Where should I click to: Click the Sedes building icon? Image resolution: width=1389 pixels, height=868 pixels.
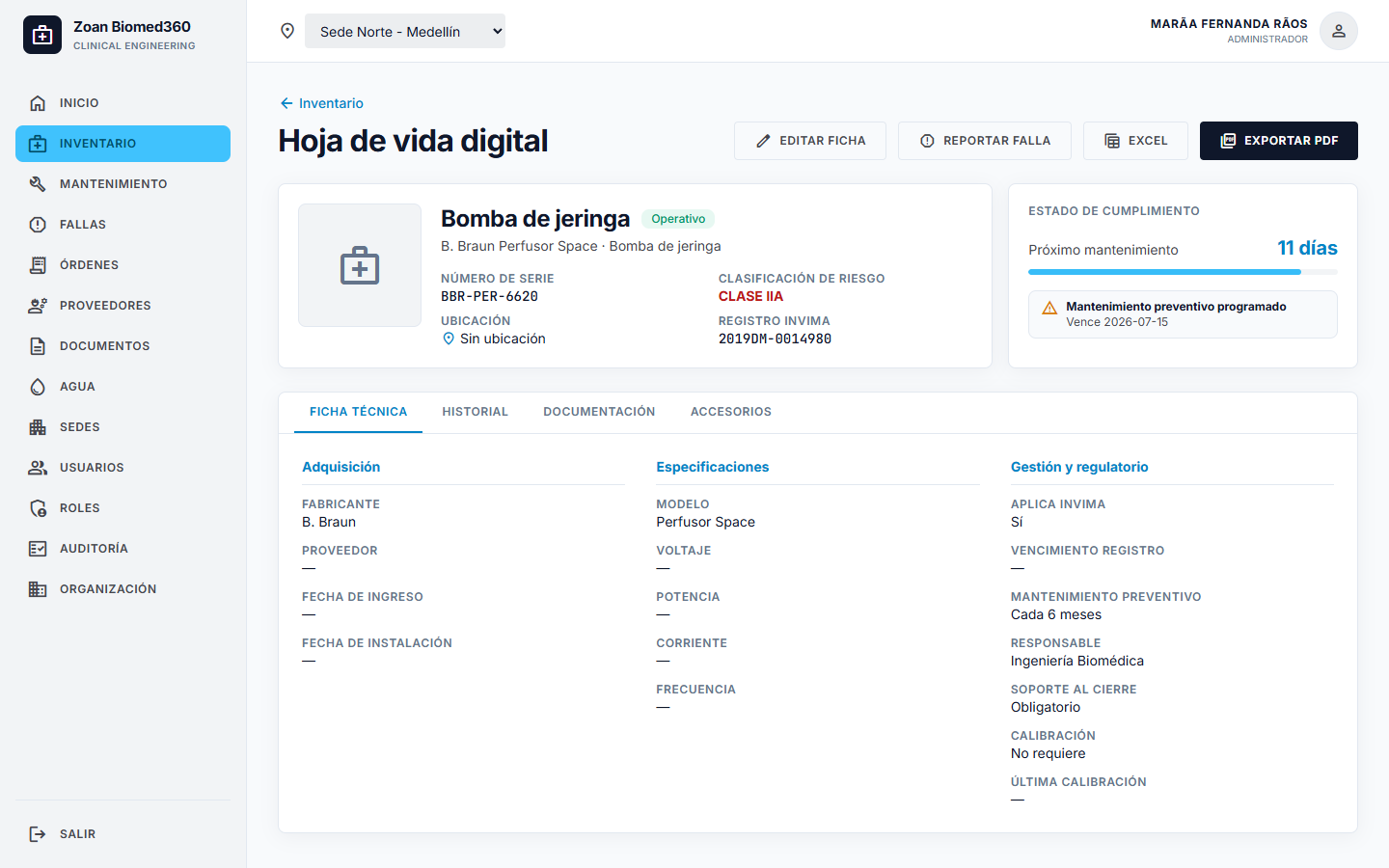point(38,427)
